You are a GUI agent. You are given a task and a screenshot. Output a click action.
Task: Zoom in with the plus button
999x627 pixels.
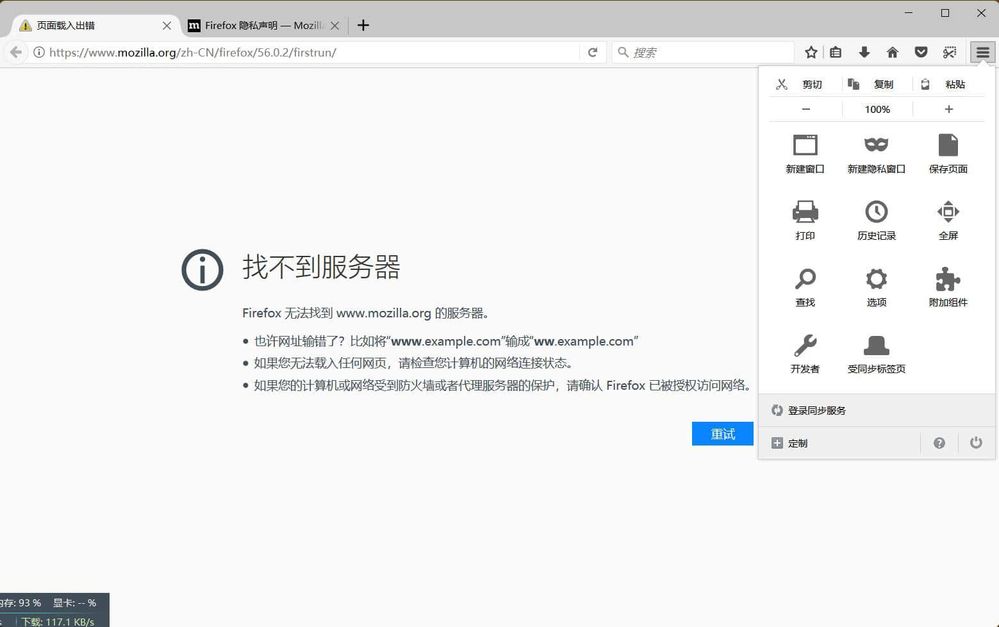pos(949,109)
